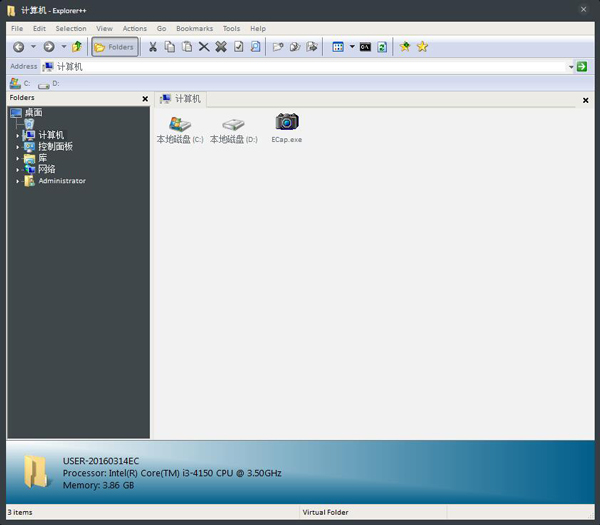Close the current tab
600x525 pixels.
585,100
